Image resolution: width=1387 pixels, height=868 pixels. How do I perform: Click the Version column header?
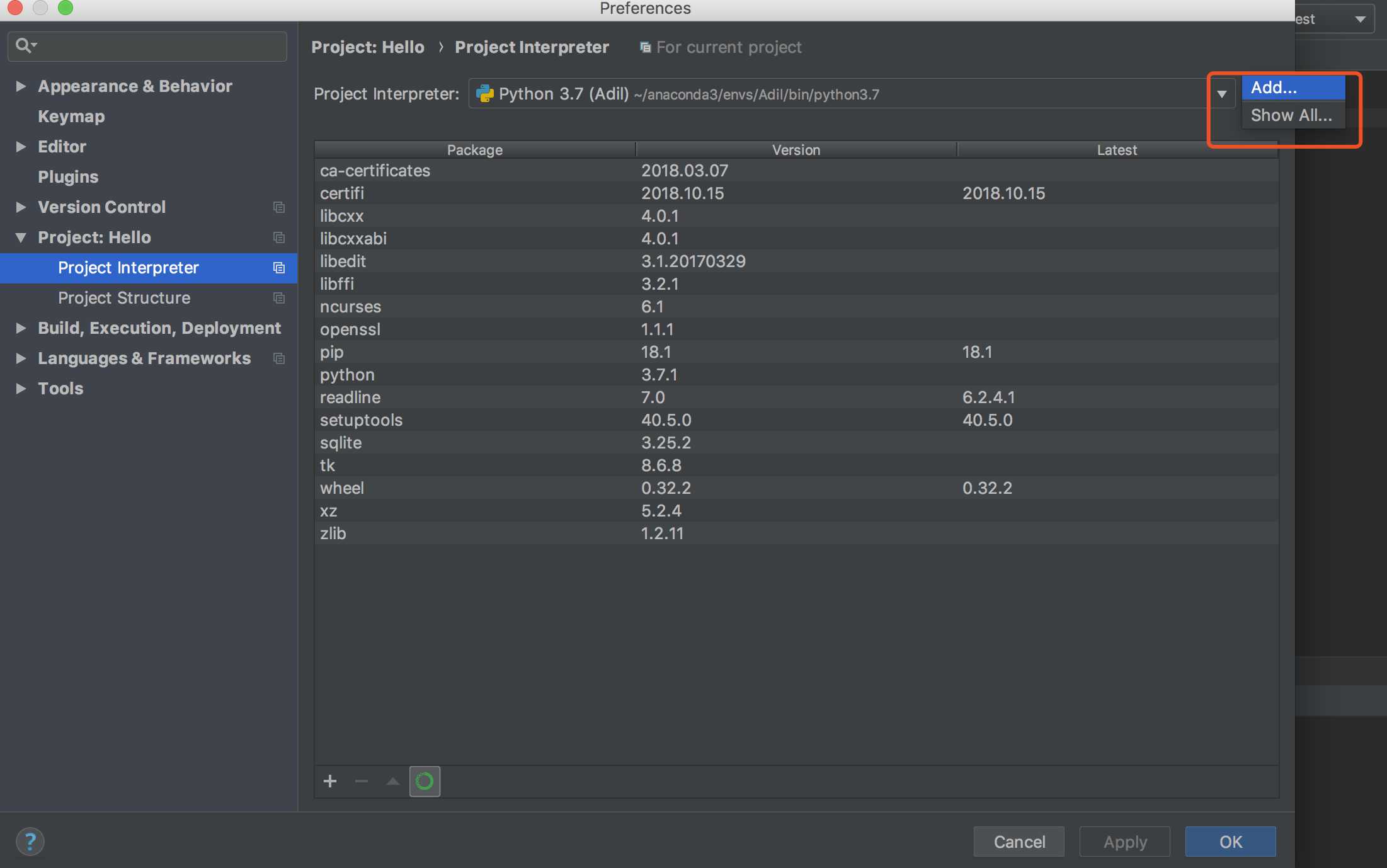point(796,150)
